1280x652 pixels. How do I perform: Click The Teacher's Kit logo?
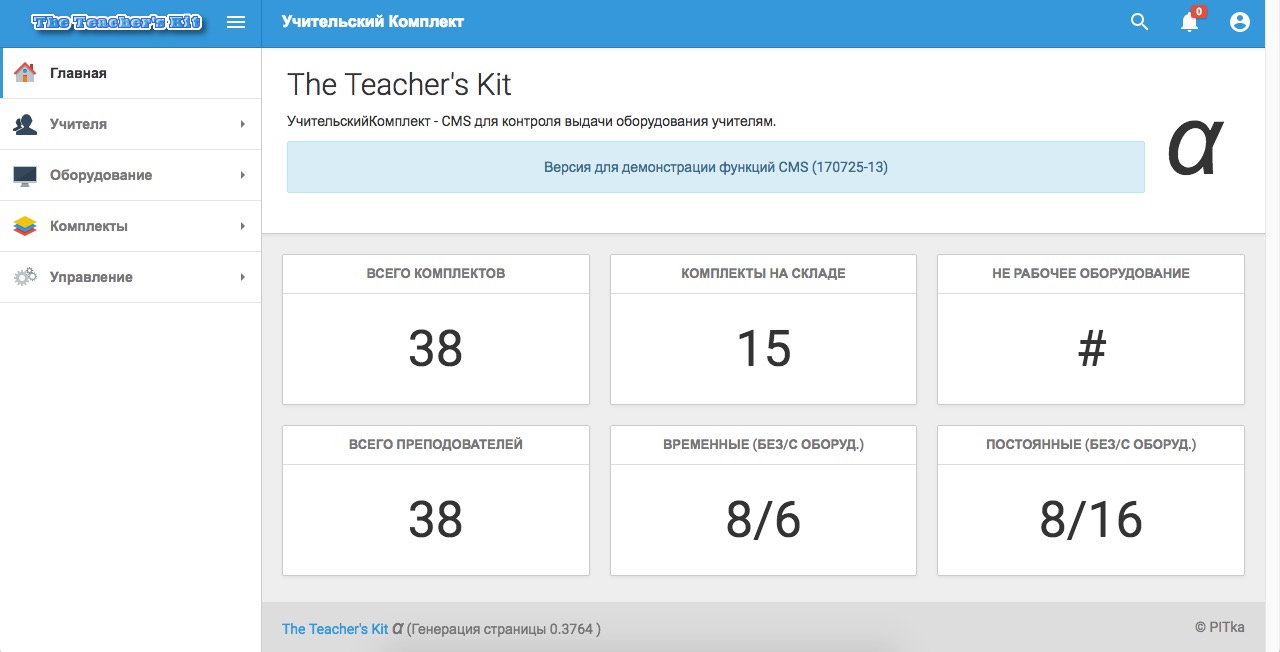point(116,22)
